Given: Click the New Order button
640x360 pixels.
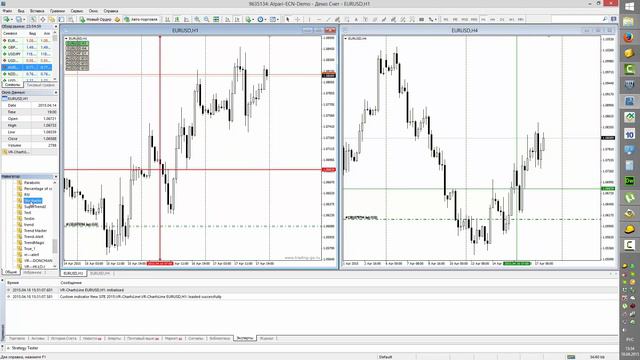Looking at the screenshot, I should point(96,19).
